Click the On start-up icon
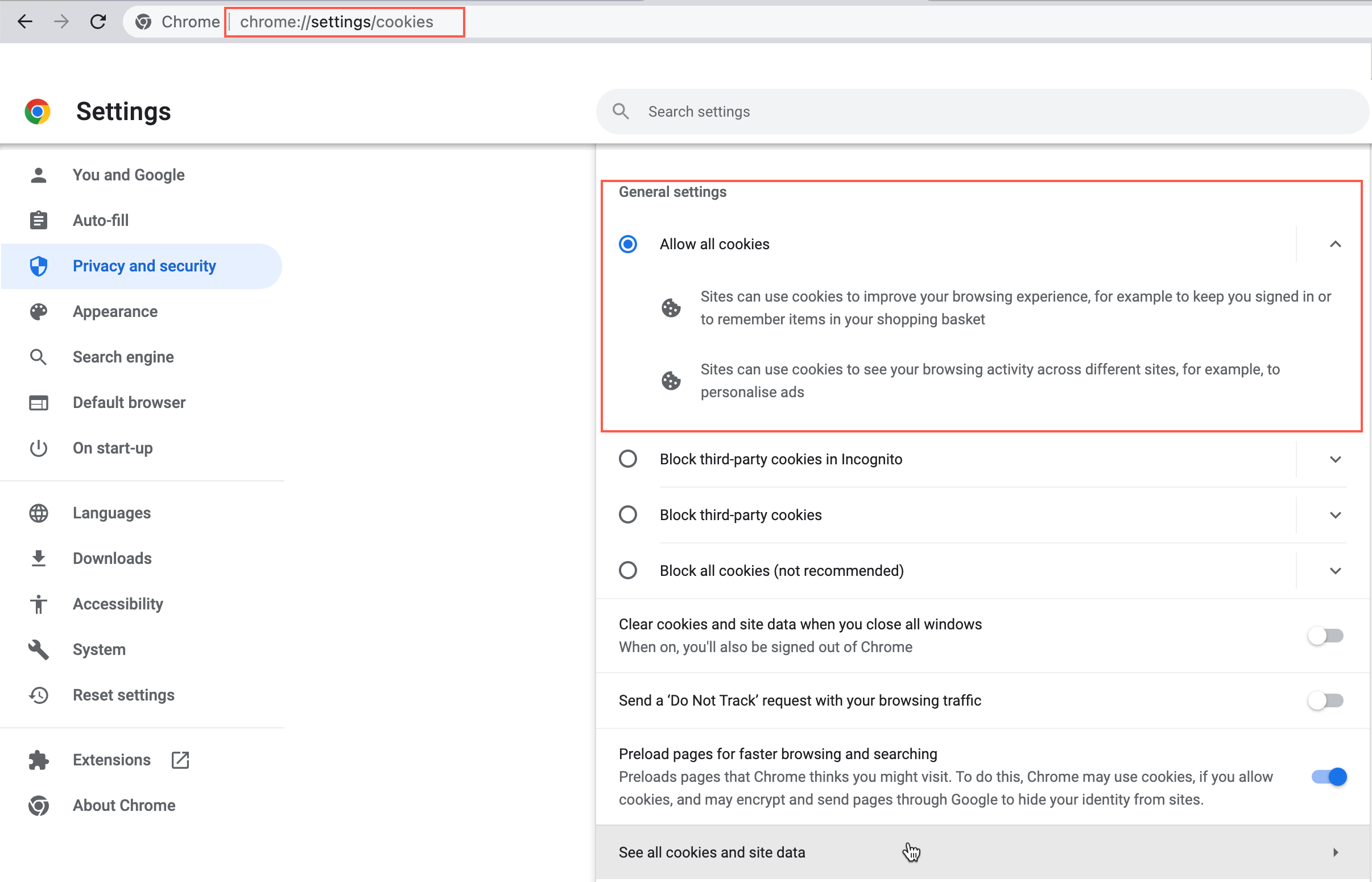The image size is (1372, 882). click(x=38, y=447)
